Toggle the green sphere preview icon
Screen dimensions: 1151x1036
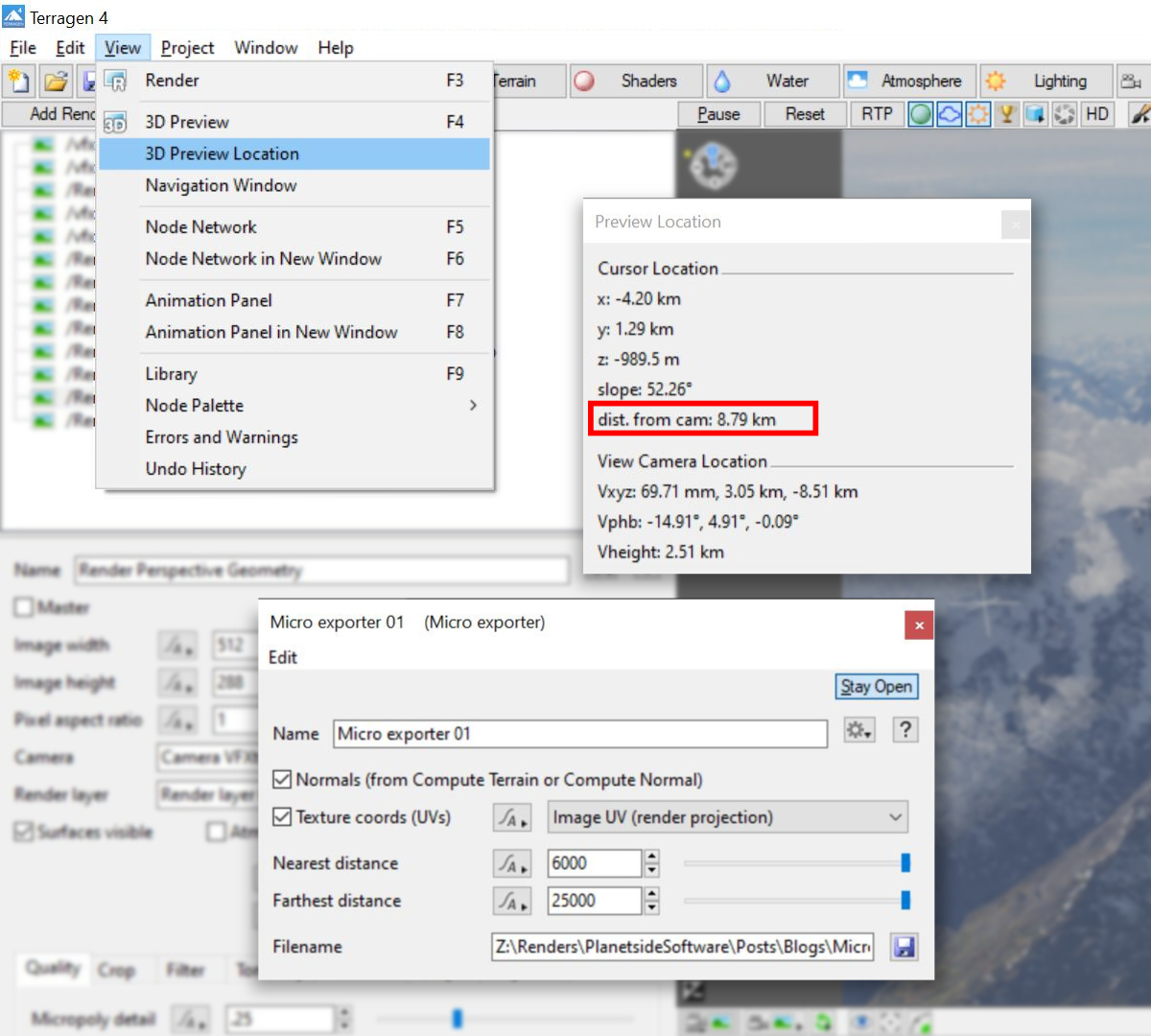point(921,114)
